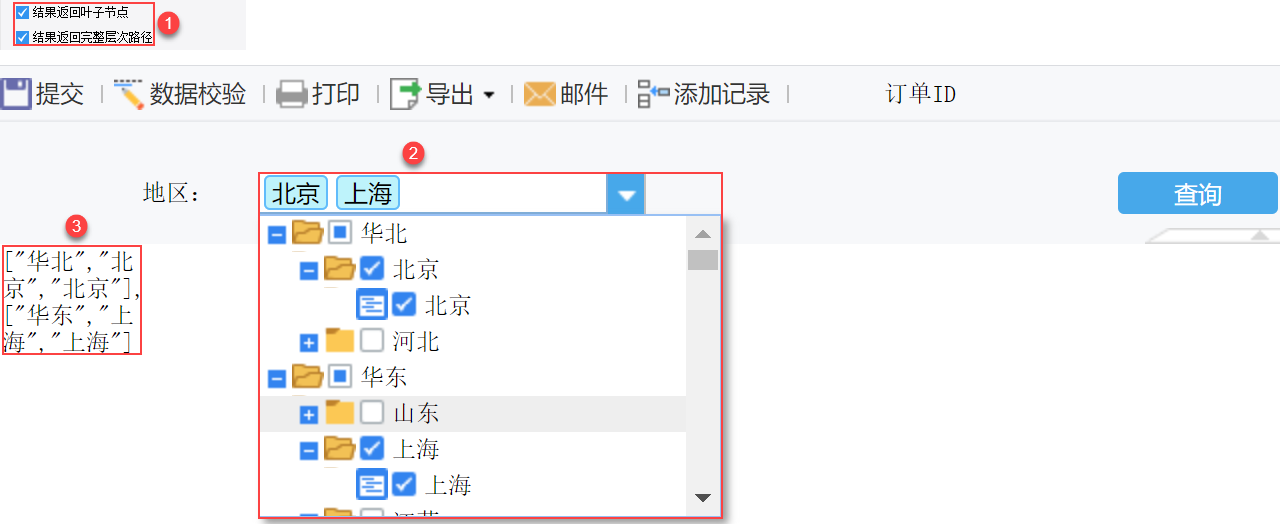Click the folder icon next to 华北
1280x524 pixels.
pyautogui.click(x=308, y=233)
